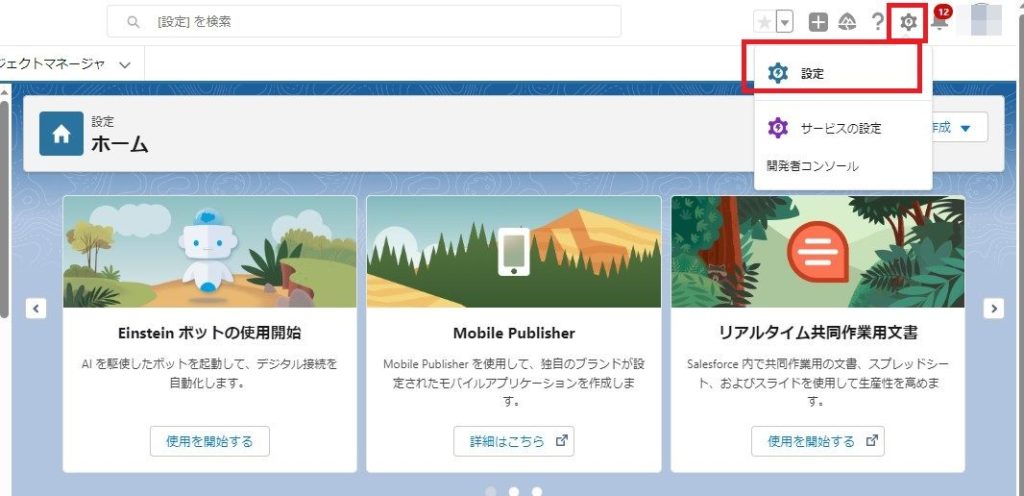Image resolution: width=1024 pixels, height=496 pixels.
Task: Click the blue gear icon beside 設定
Action: (778, 73)
